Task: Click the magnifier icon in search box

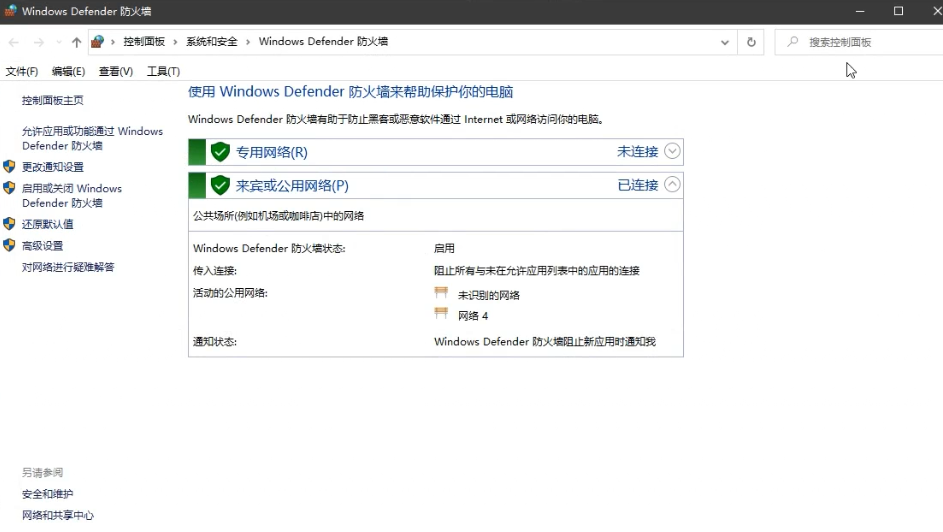Action: click(x=793, y=41)
